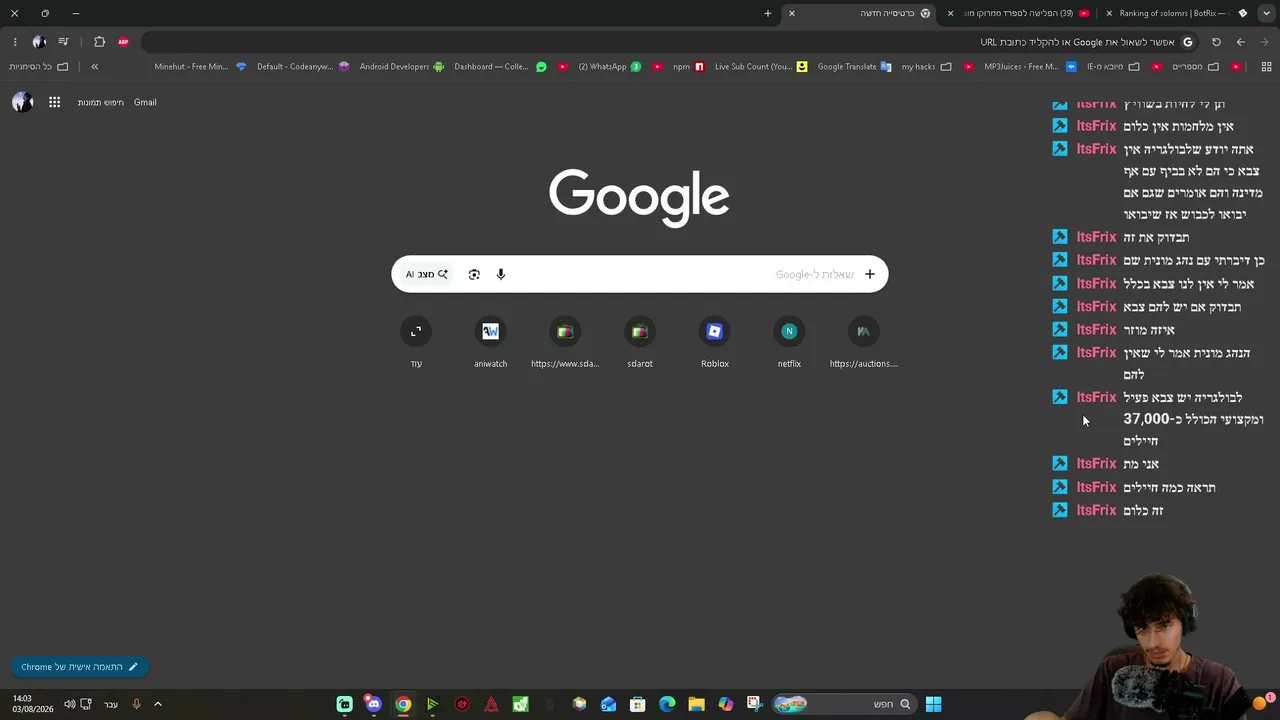Open the aniwatch shortcut

click(490, 343)
